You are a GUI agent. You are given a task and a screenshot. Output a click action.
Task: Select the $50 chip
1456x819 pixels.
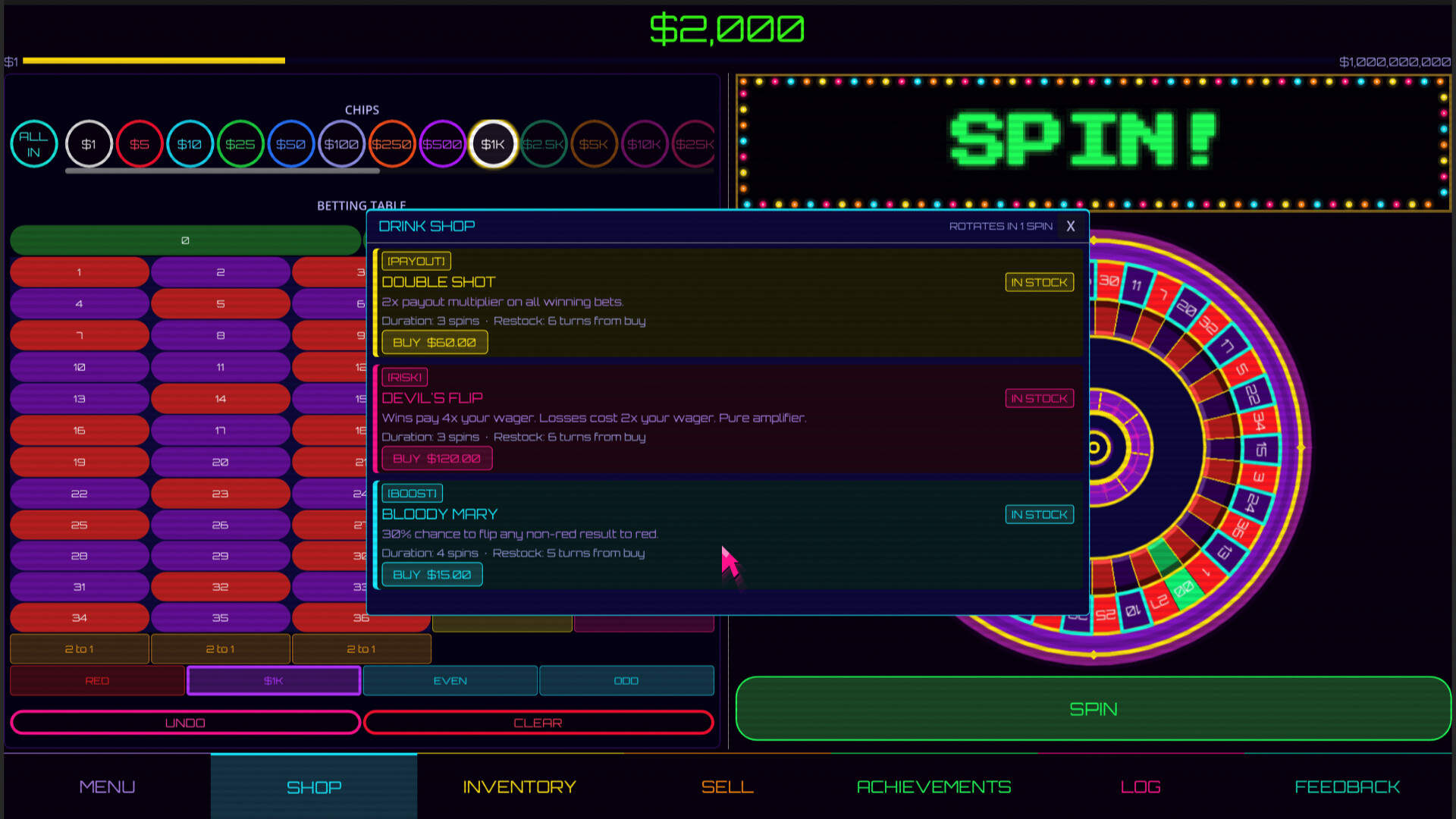(x=291, y=144)
